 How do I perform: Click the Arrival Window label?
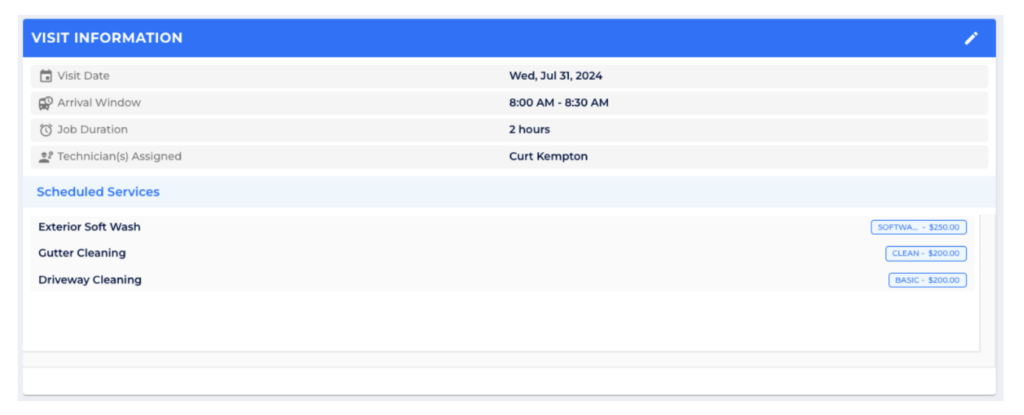(99, 103)
